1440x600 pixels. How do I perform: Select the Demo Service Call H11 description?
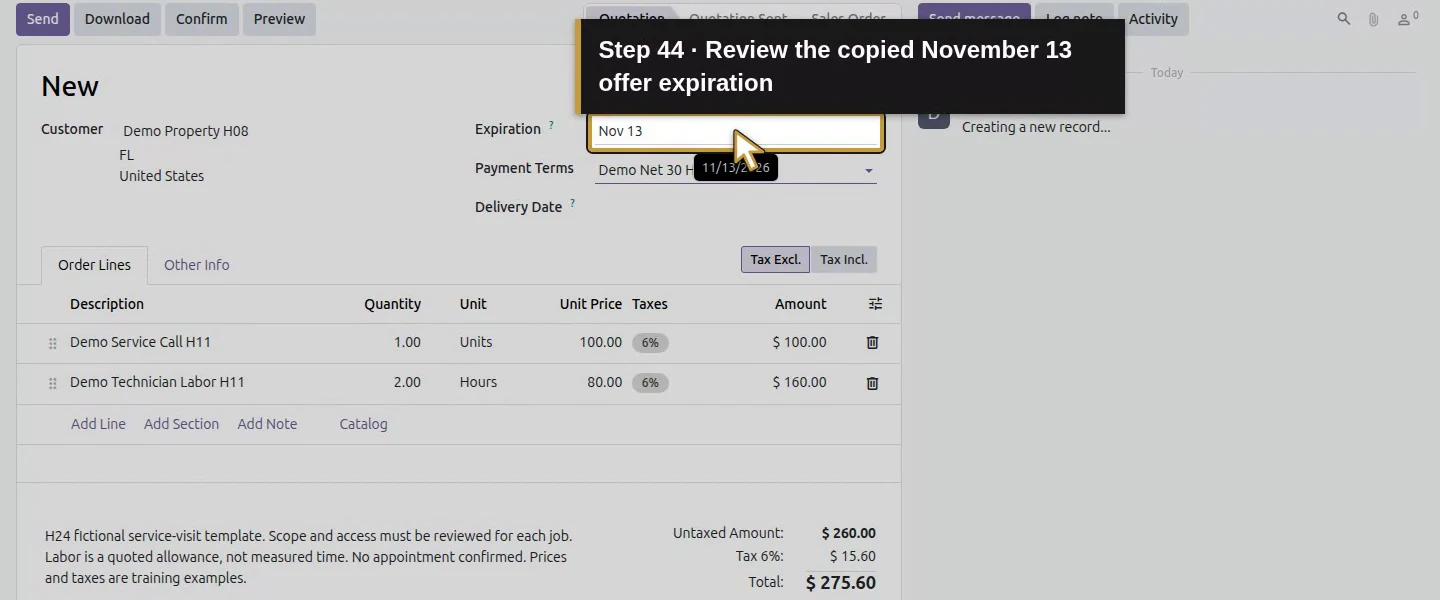tap(141, 342)
